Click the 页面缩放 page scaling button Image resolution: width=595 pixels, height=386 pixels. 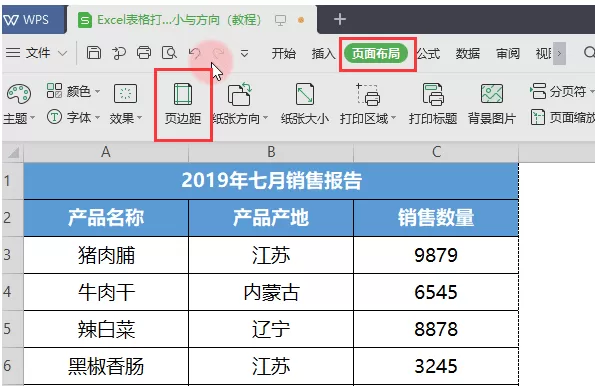point(563,118)
